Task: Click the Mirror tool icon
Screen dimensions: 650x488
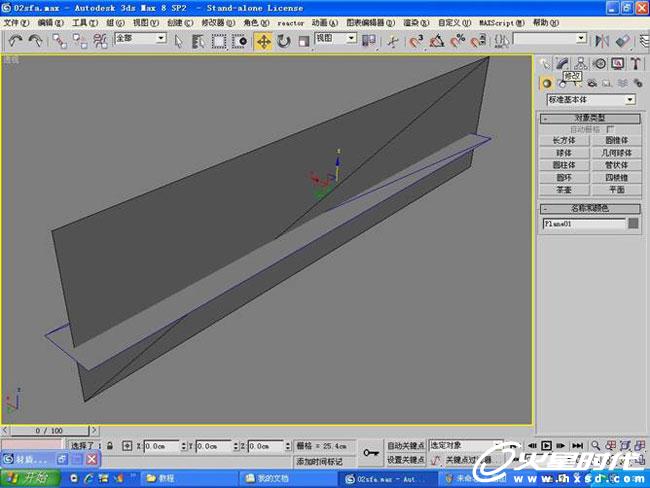Action: pyautogui.click(x=602, y=41)
